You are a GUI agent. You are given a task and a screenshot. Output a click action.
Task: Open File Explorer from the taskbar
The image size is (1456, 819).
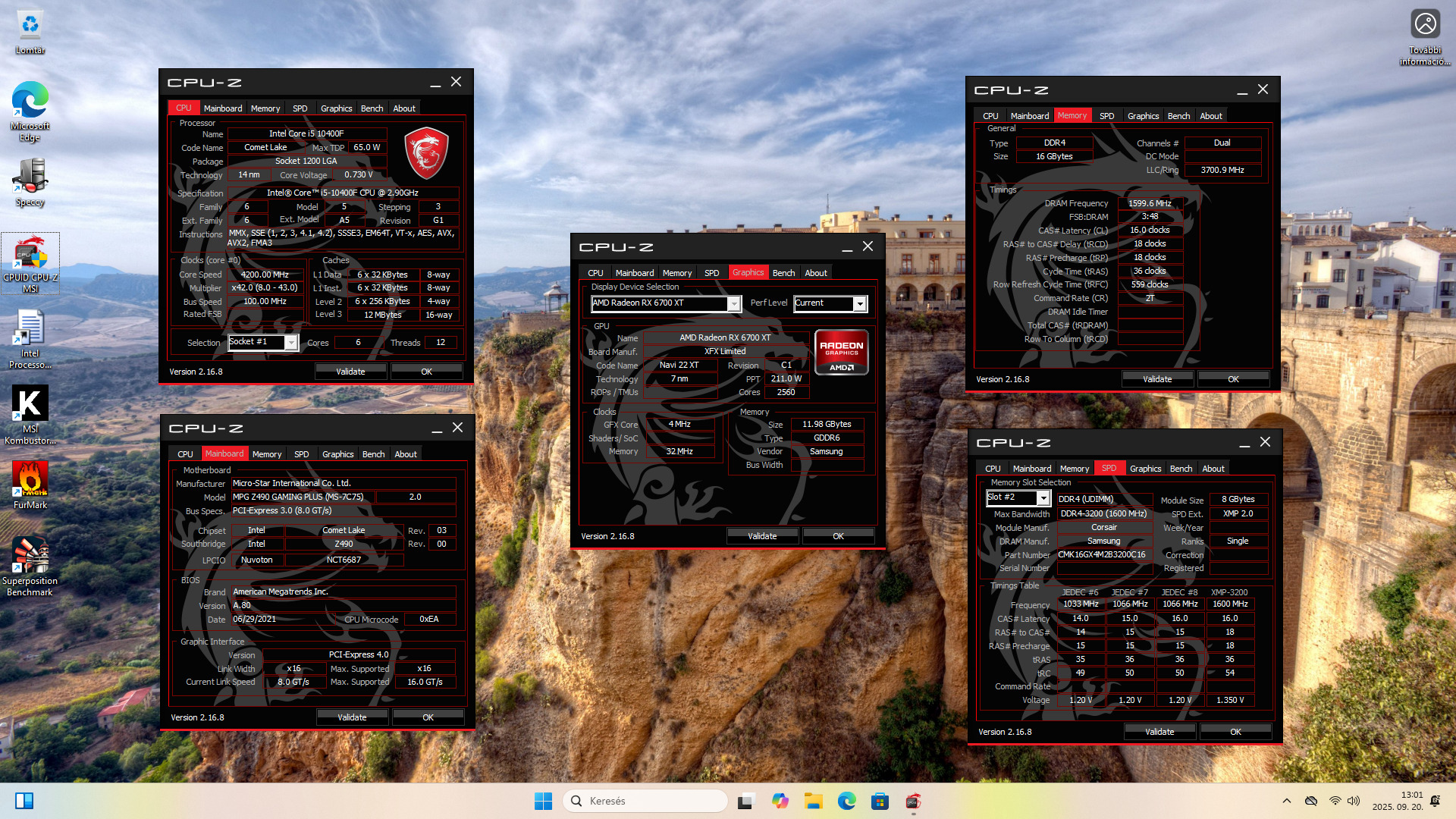[x=814, y=801]
